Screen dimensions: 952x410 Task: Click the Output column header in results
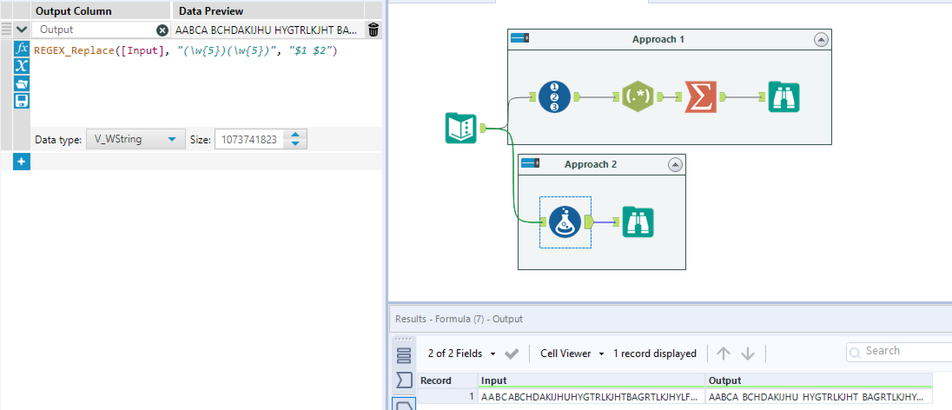pyautogui.click(x=818, y=381)
